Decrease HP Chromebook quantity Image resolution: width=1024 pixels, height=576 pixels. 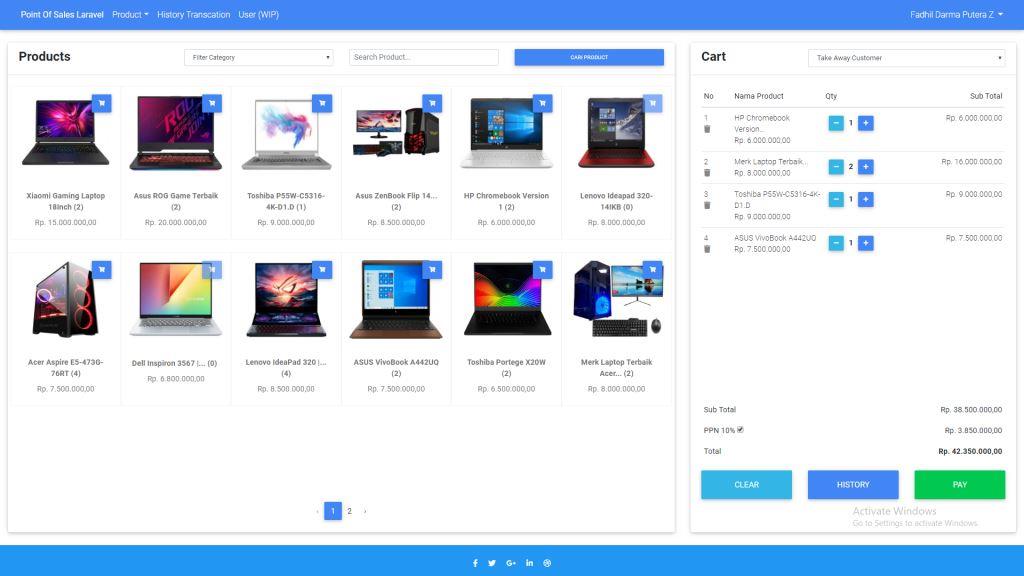[836, 123]
